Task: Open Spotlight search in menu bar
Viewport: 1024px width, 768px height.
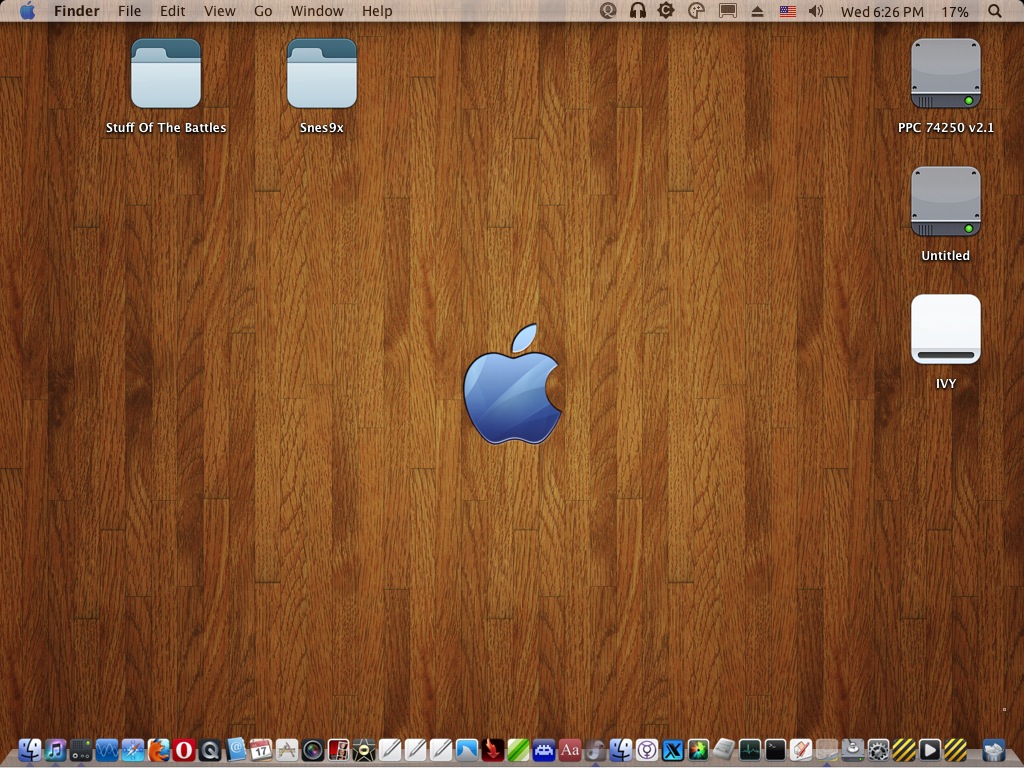Action: pos(995,11)
